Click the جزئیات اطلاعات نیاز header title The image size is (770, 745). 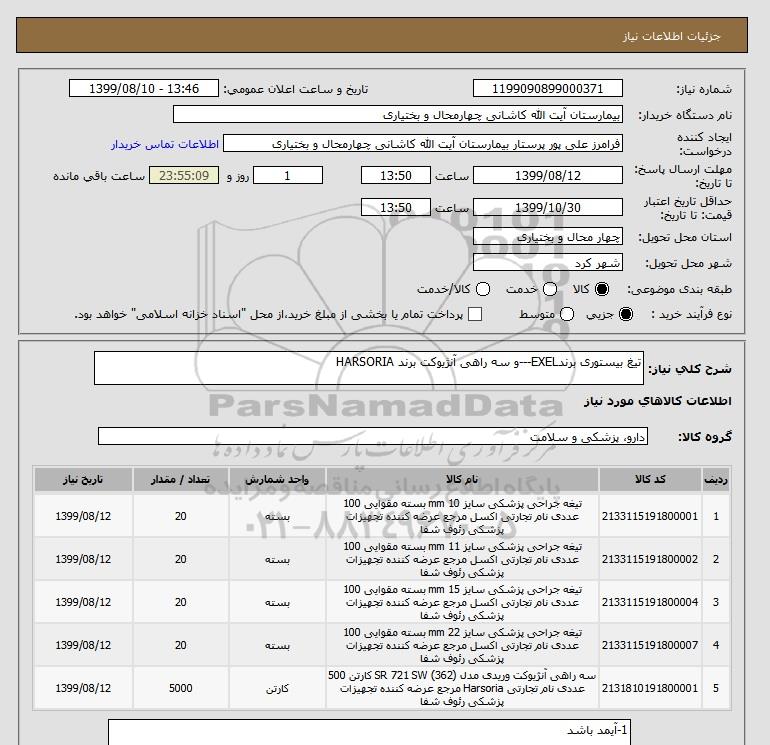[x=671, y=36]
